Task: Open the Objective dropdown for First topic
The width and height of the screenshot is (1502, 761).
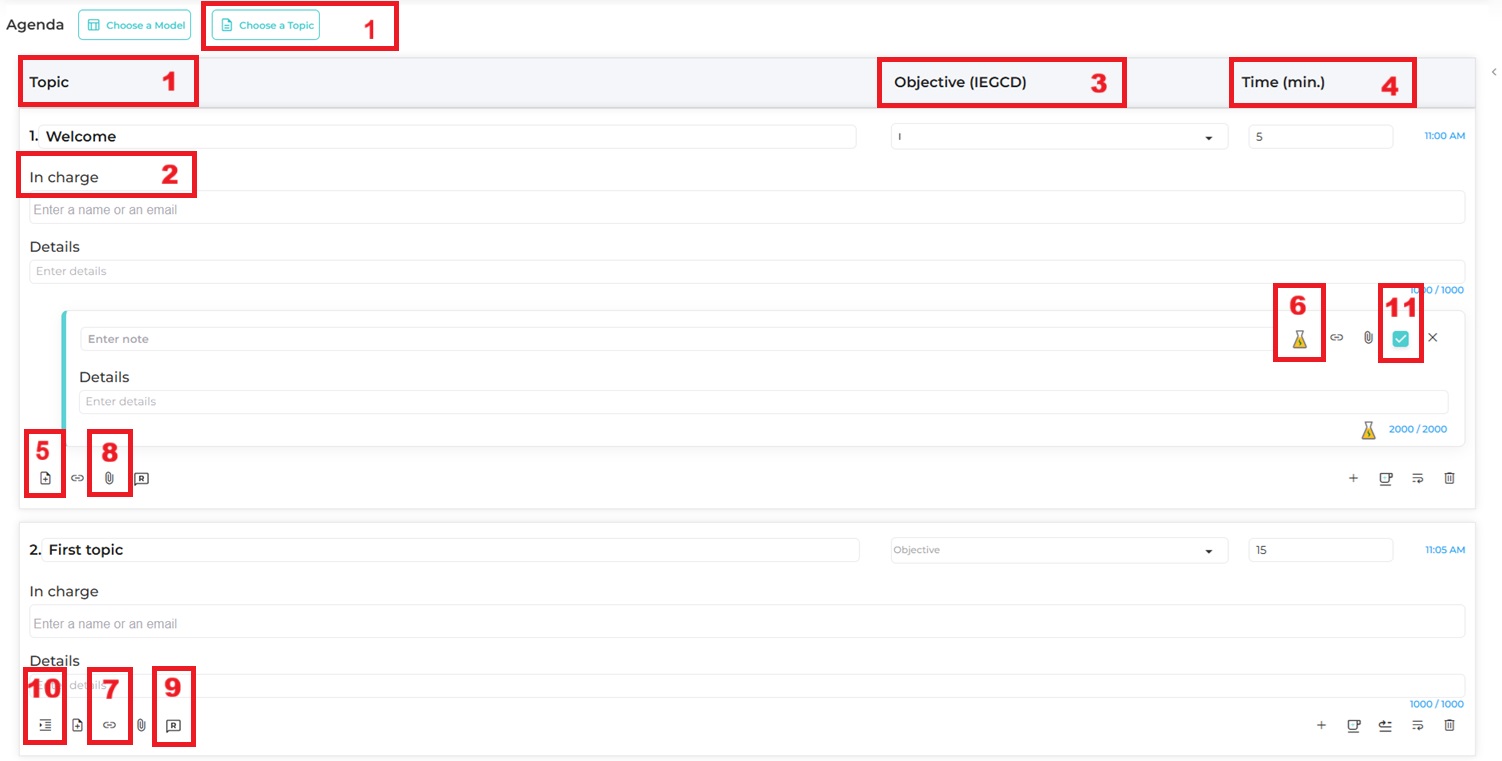Action: coord(1058,550)
